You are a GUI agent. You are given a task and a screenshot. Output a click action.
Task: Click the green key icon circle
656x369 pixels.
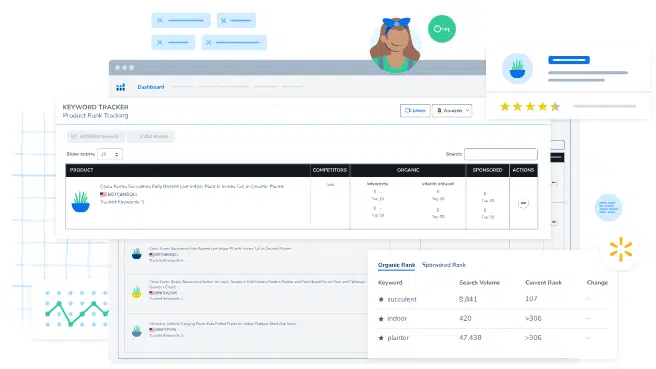click(442, 29)
